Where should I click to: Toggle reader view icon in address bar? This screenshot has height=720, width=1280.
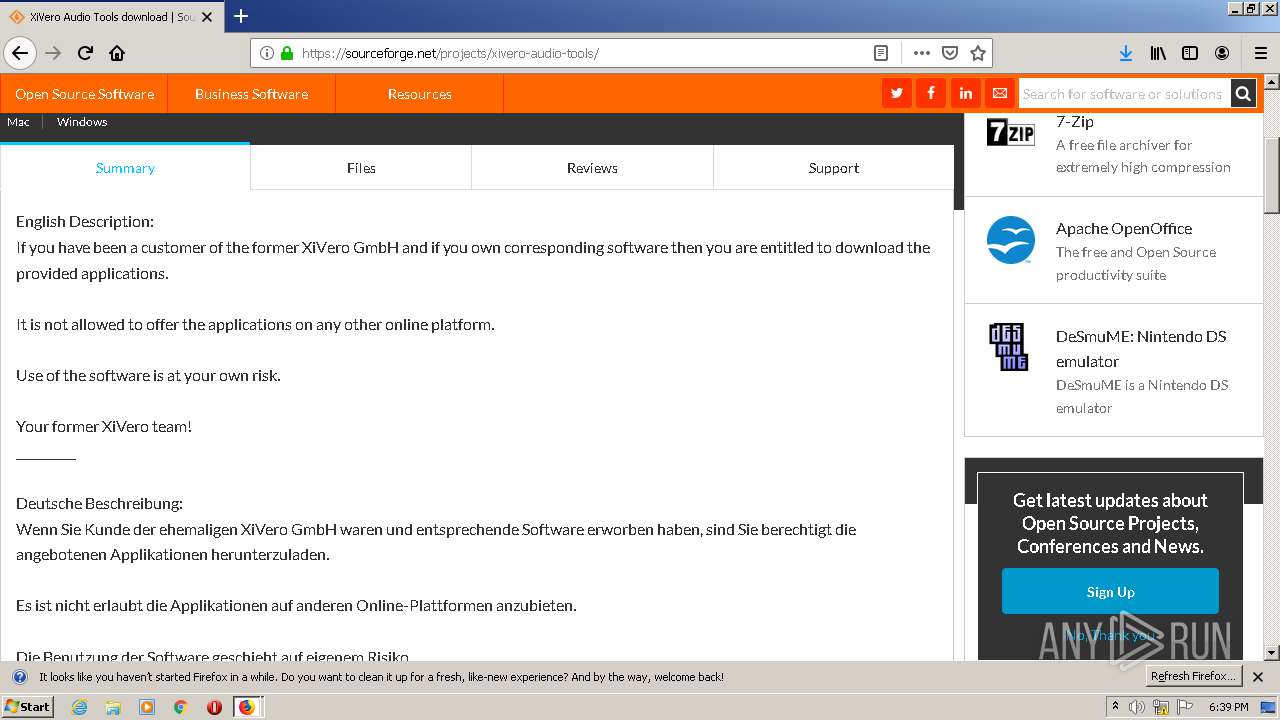(881, 53)
